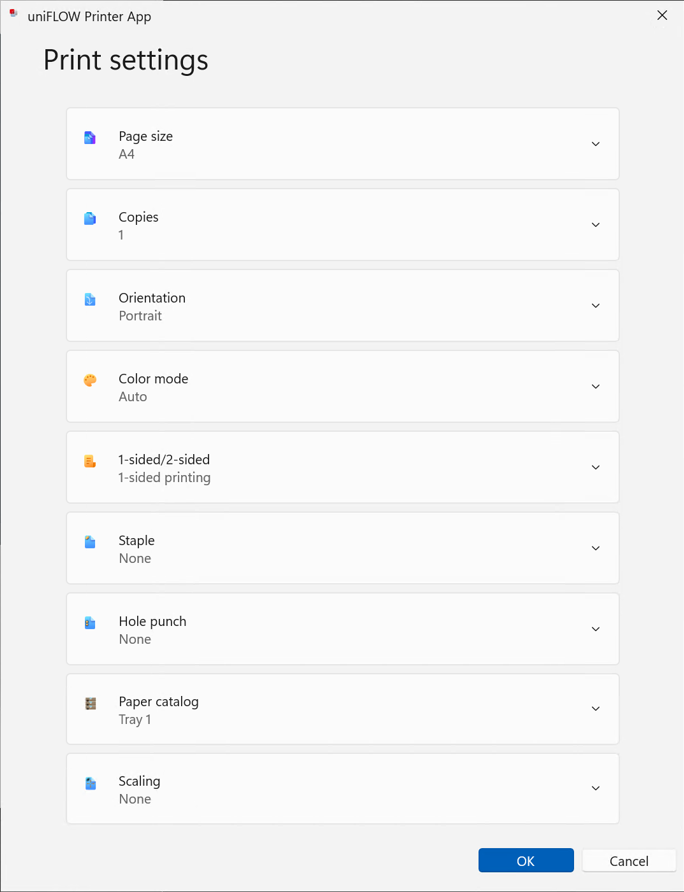The width and height of the screenshot is (684, 892).
Task: Expand the Color mode chevron
Action: [x=595, y=387]
